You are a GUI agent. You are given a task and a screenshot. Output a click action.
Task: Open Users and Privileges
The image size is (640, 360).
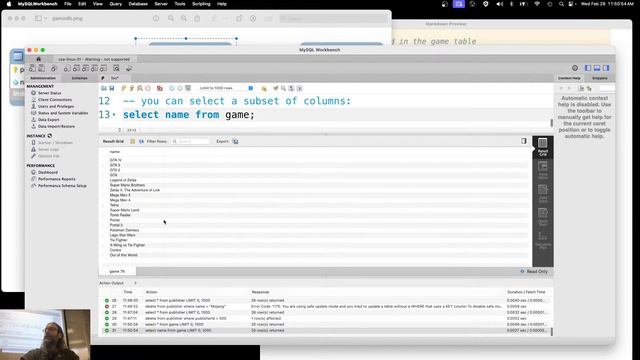coord(56,106)
